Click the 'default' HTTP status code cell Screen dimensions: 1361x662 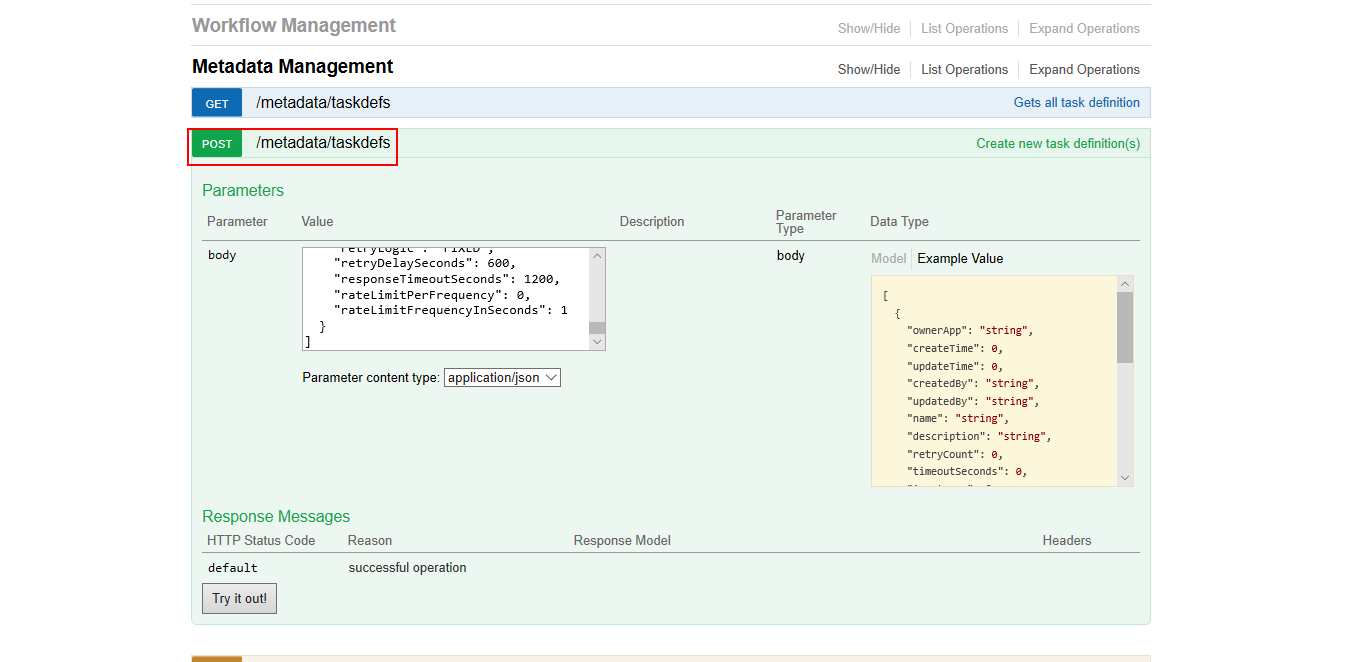233,568
